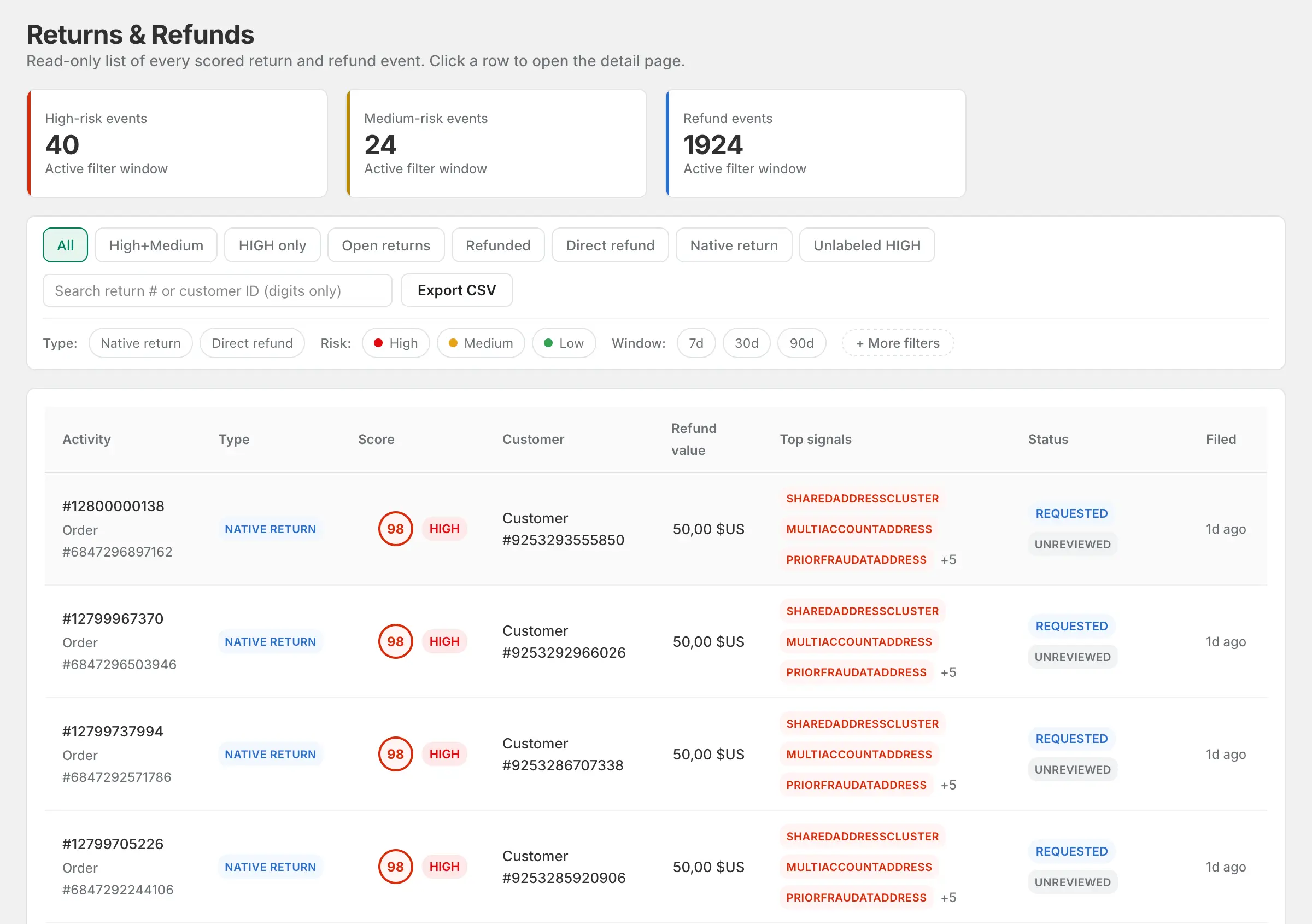
Task: Set window to 90d
Action: (802, 343)
